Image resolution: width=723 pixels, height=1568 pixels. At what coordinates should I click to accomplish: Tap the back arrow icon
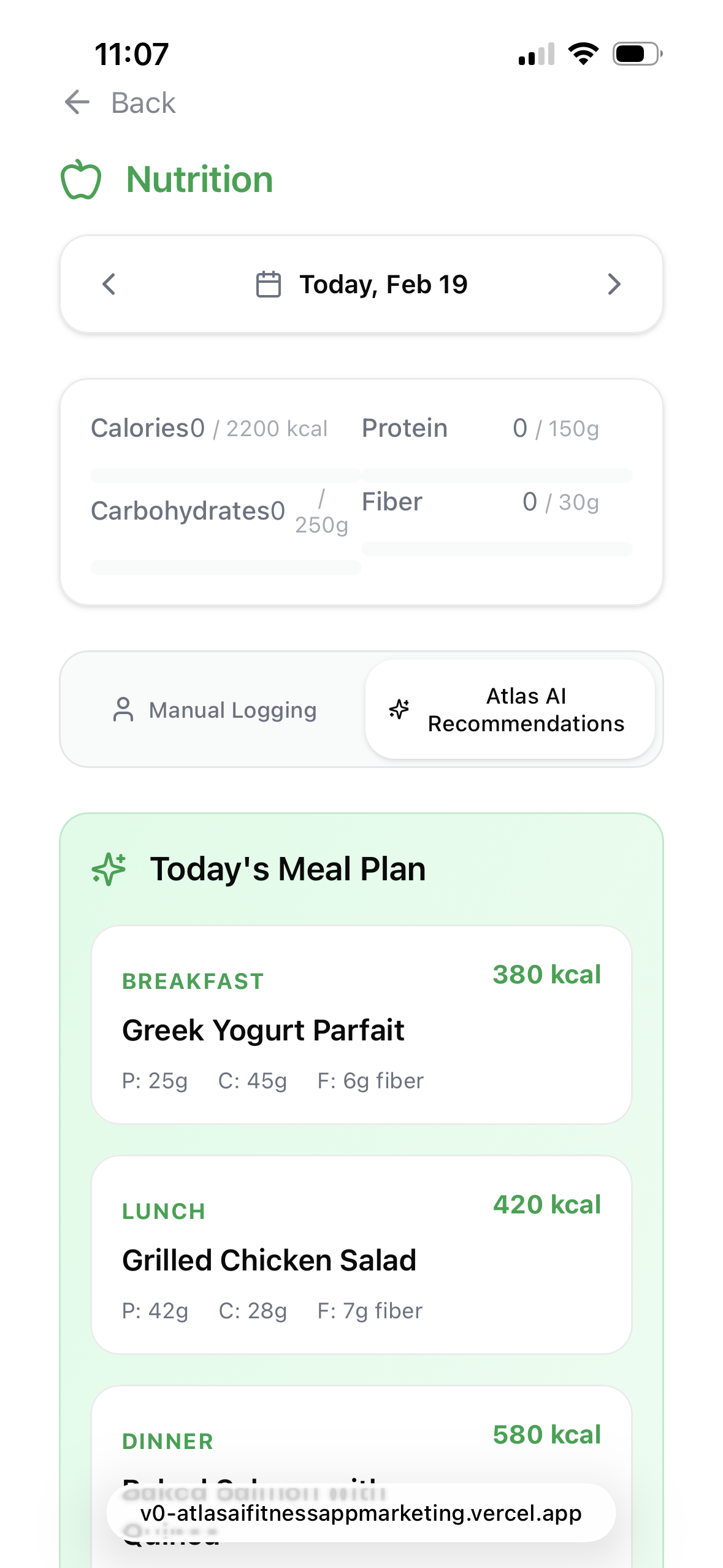click(x=77, y=102)
